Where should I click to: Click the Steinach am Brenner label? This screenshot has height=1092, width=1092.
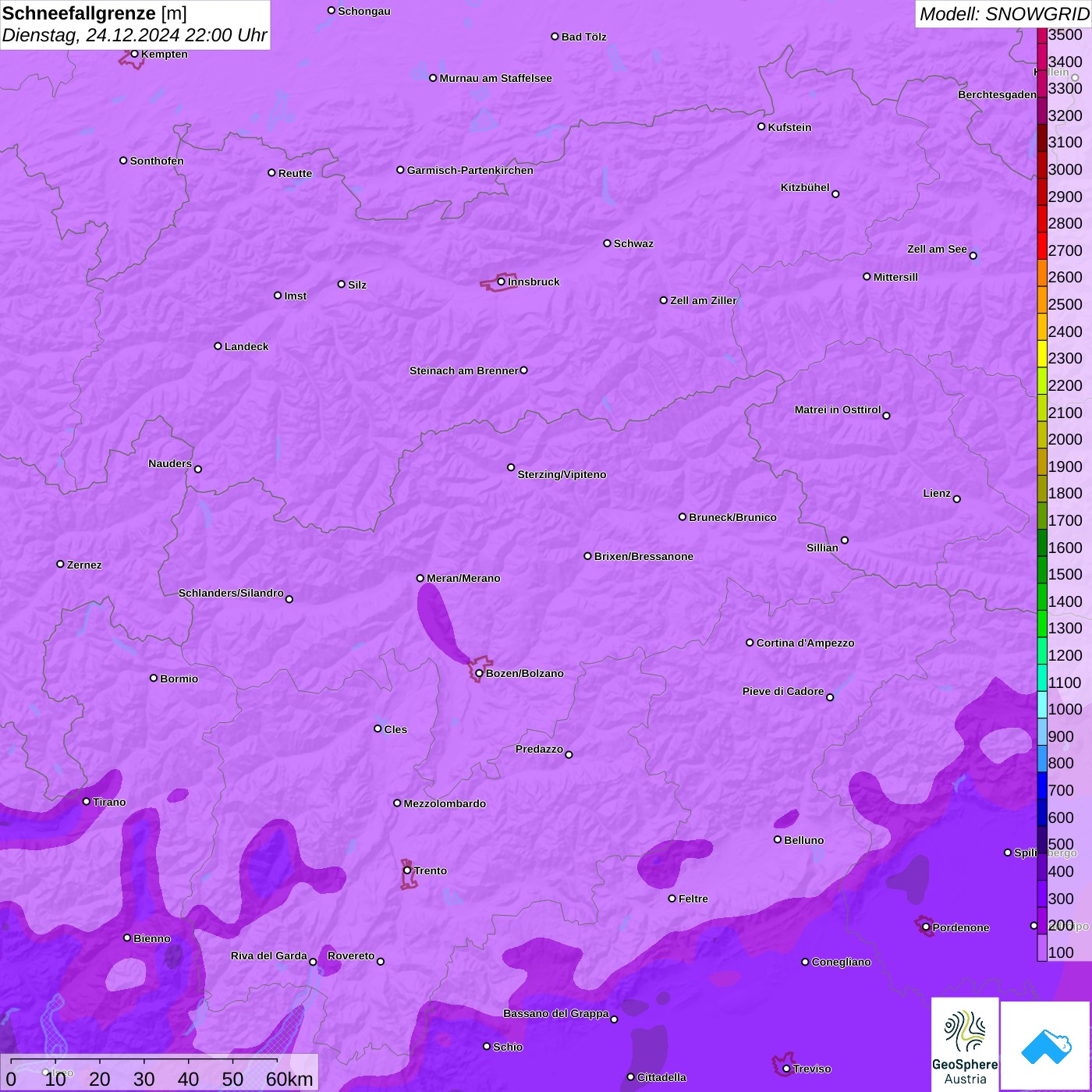(x=463, y=370)
